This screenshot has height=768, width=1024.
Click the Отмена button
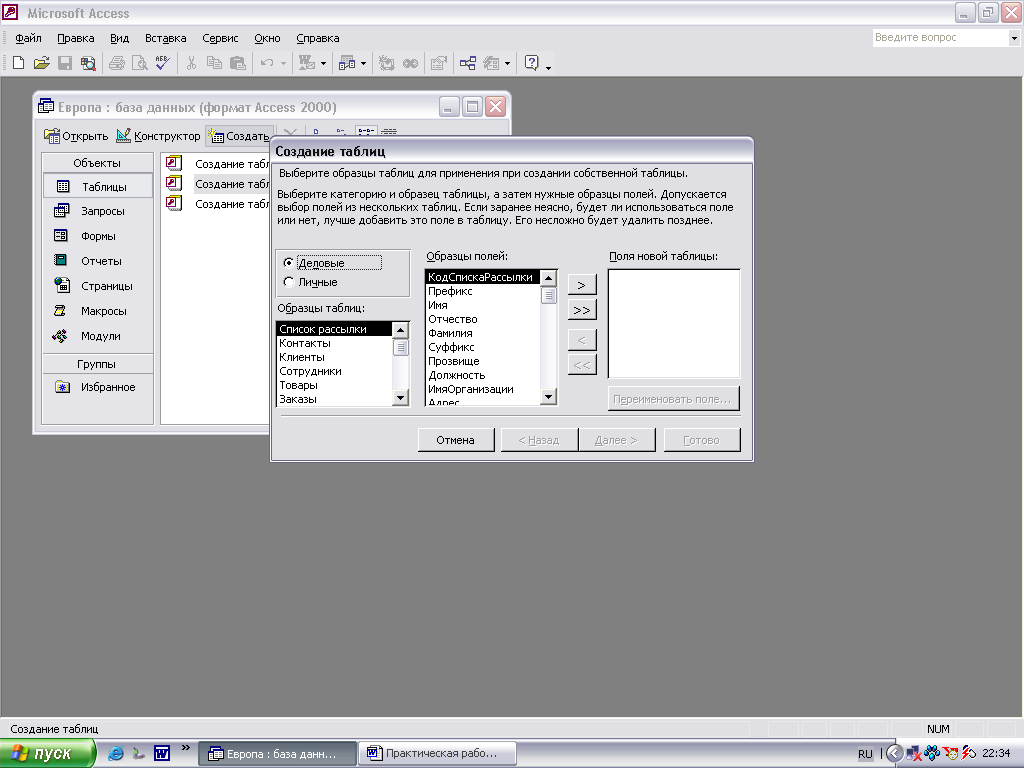pos(456,440)
